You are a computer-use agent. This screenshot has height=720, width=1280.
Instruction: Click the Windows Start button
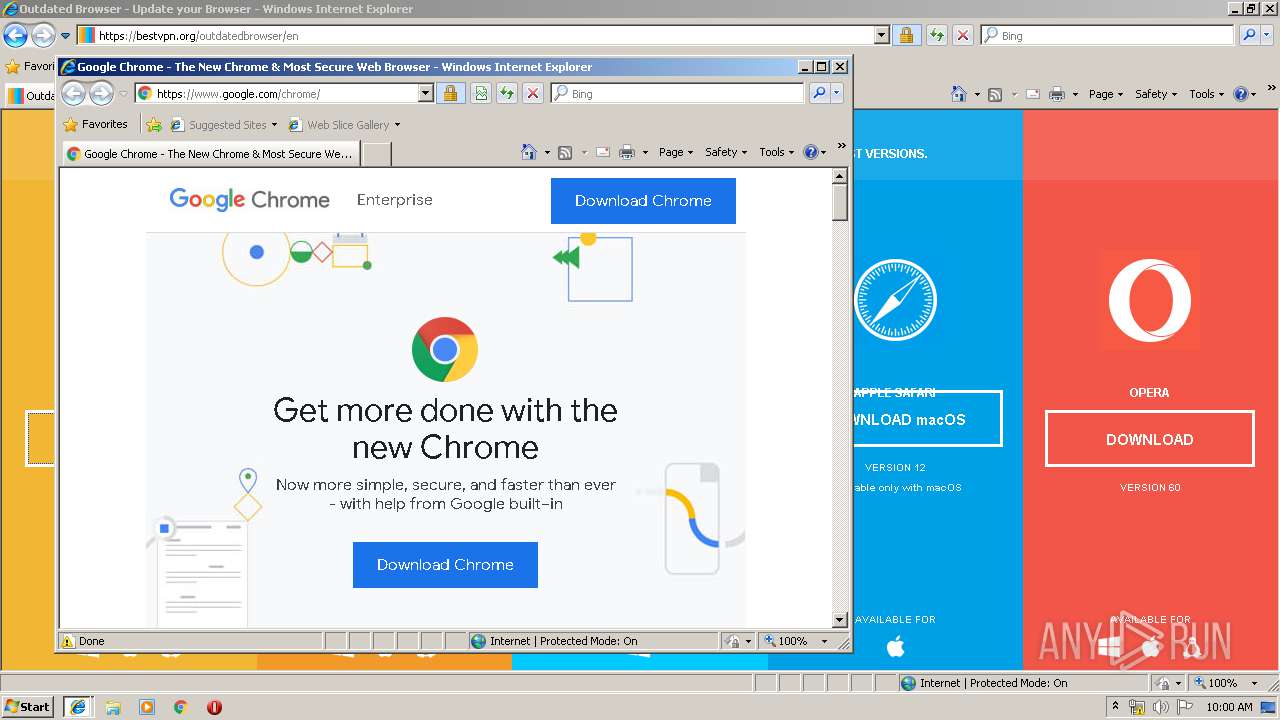tap(28, 707)
